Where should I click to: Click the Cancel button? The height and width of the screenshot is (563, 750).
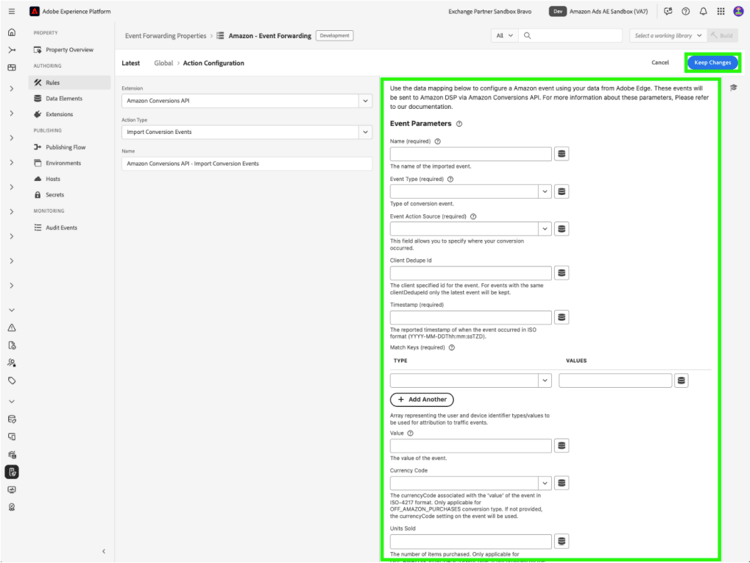pos(660,63)
